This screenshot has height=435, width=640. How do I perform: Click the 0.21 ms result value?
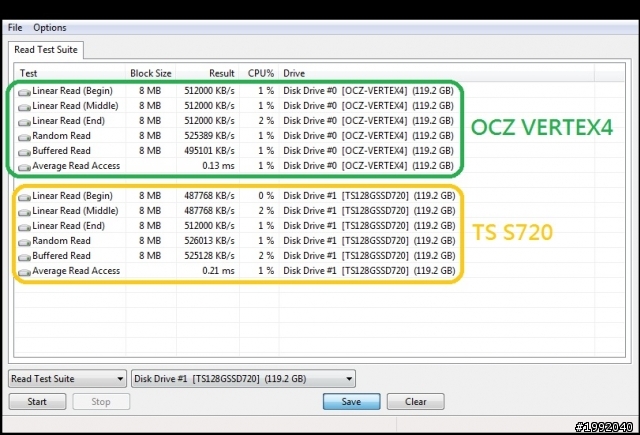(x=218, y=271)
